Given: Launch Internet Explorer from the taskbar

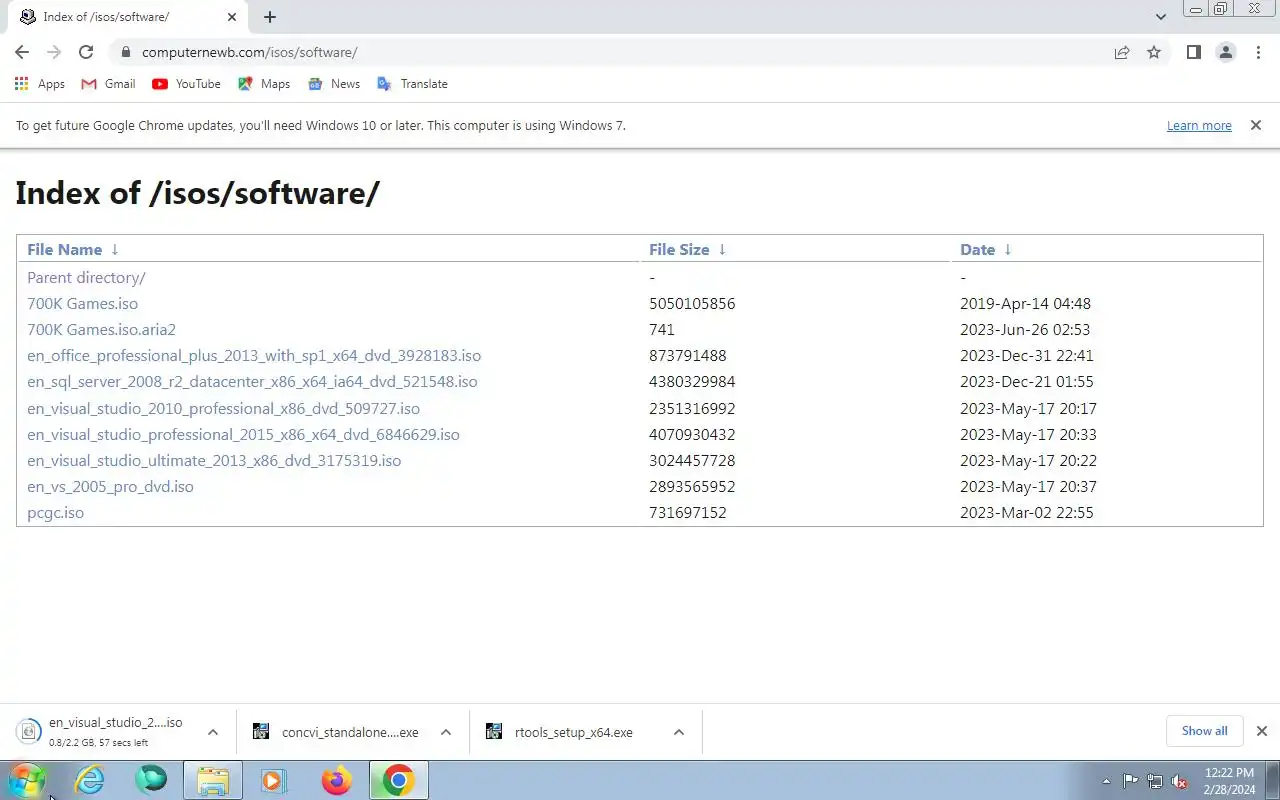Looking at the screenshot, I should [x=90, y=780].
